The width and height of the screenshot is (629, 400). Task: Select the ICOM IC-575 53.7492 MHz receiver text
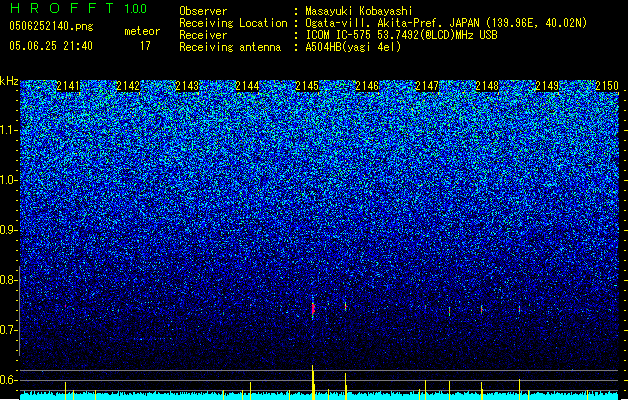coord(401,35)
